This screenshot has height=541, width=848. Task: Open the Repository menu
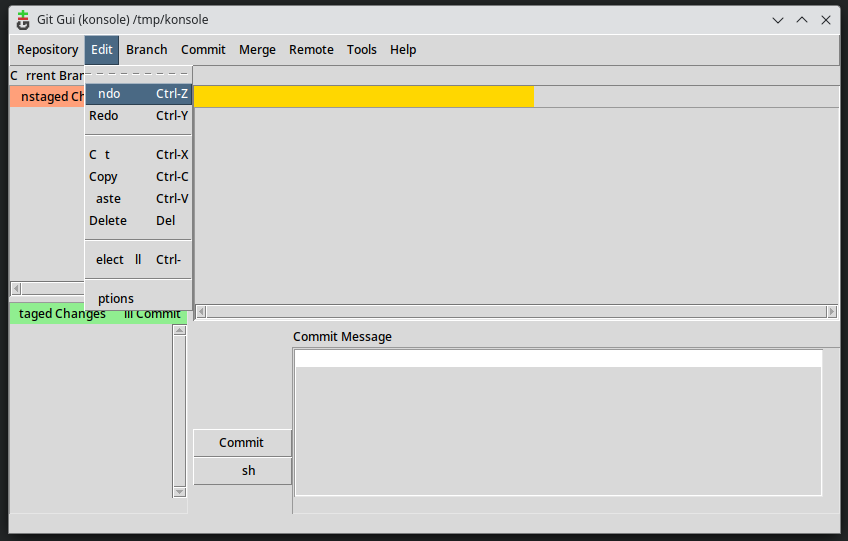point(47,50)
